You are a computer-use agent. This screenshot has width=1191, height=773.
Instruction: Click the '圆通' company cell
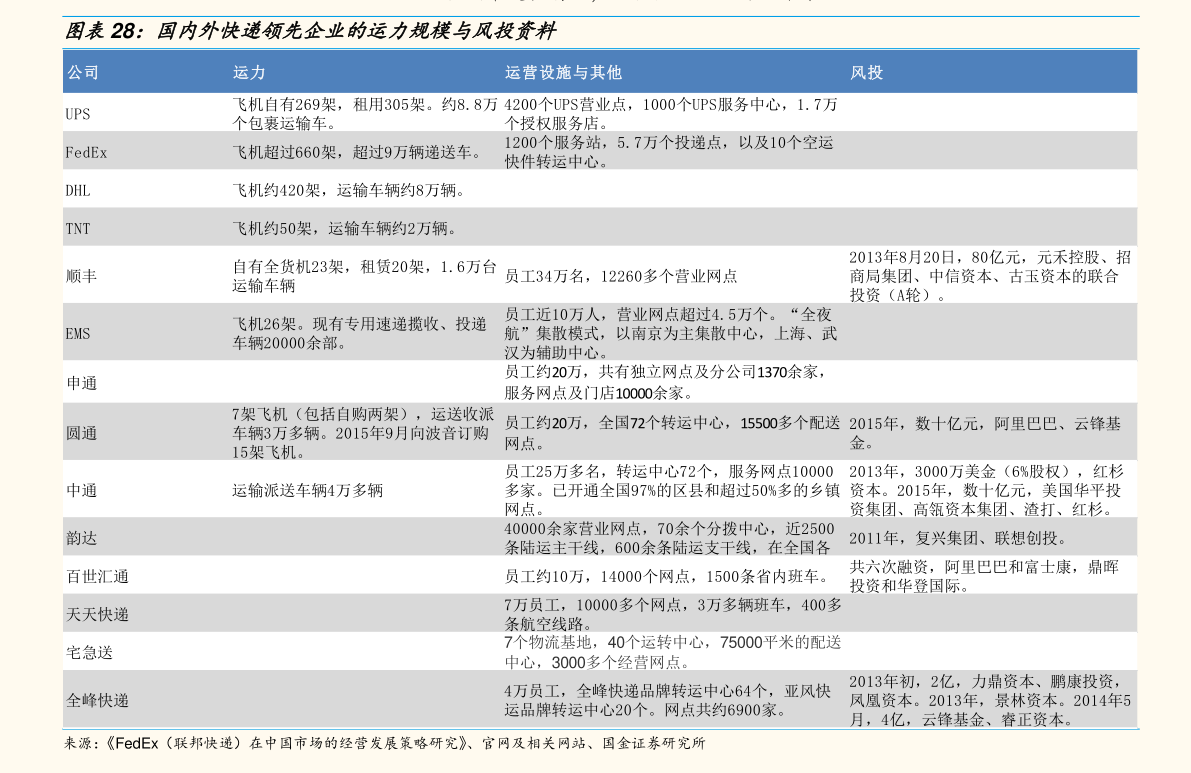(81, 434)
